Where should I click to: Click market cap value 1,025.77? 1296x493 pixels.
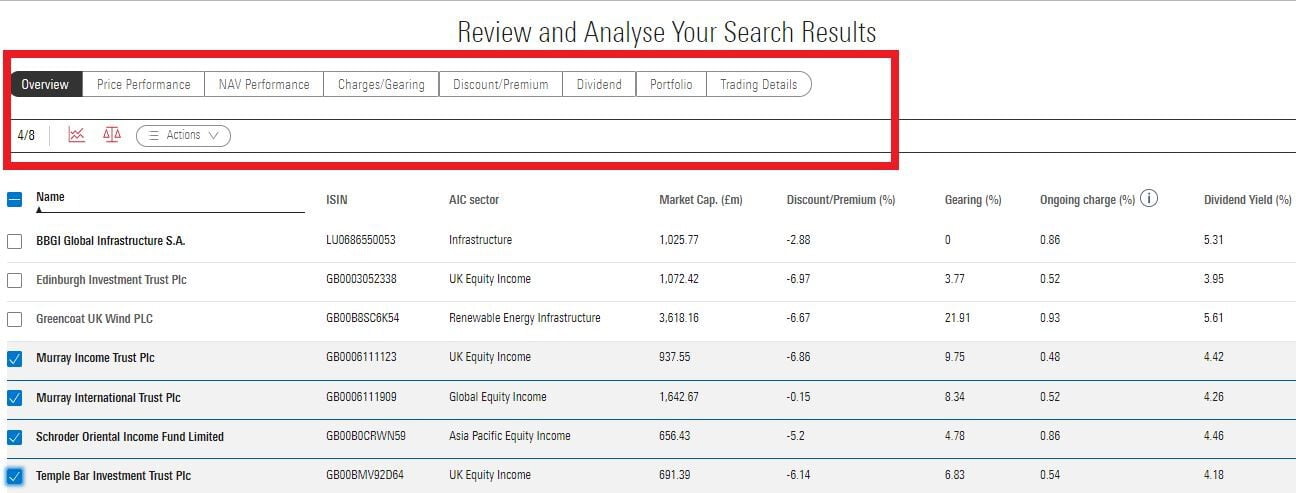point(679,240)
